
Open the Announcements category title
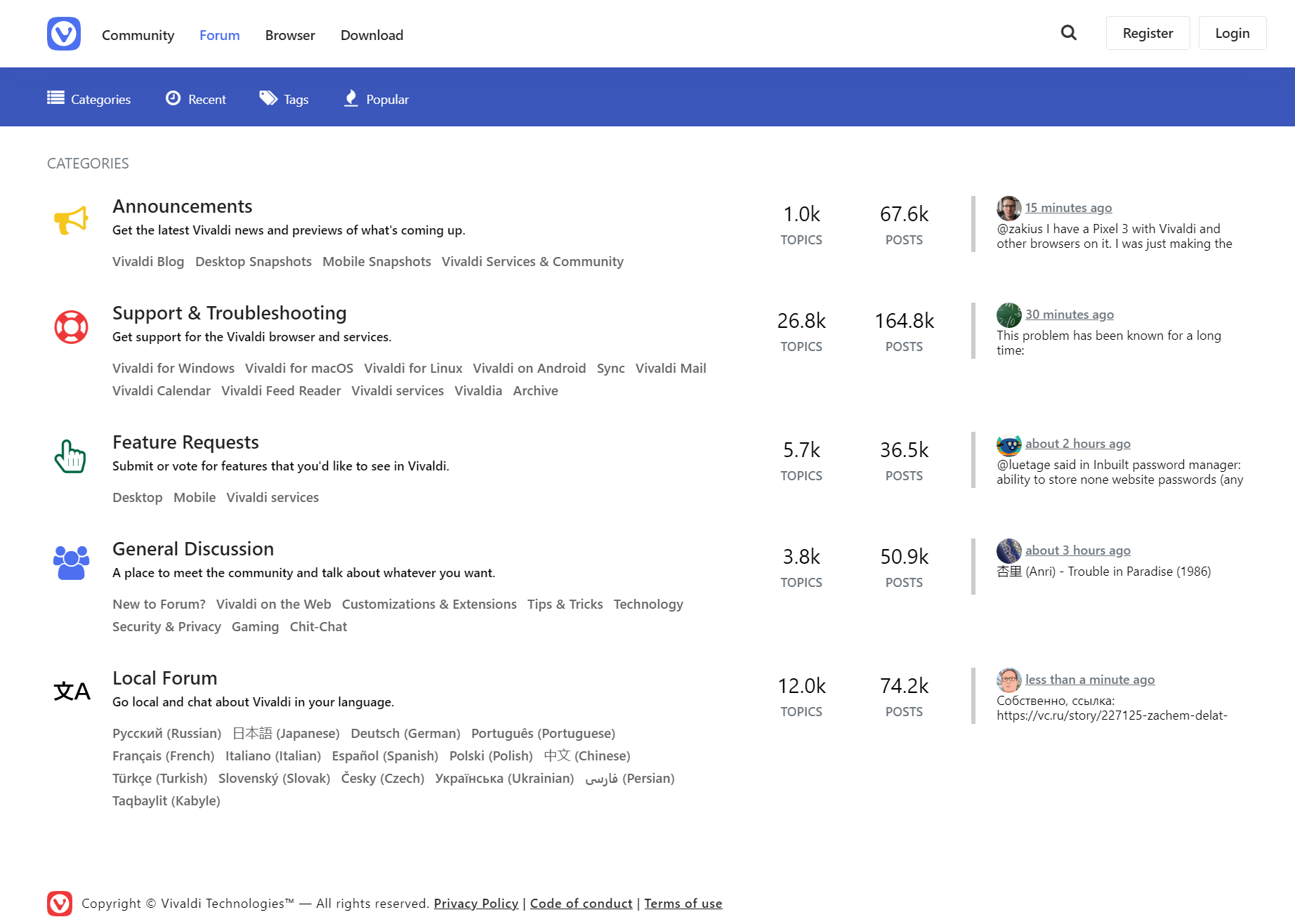click(183, 206)
